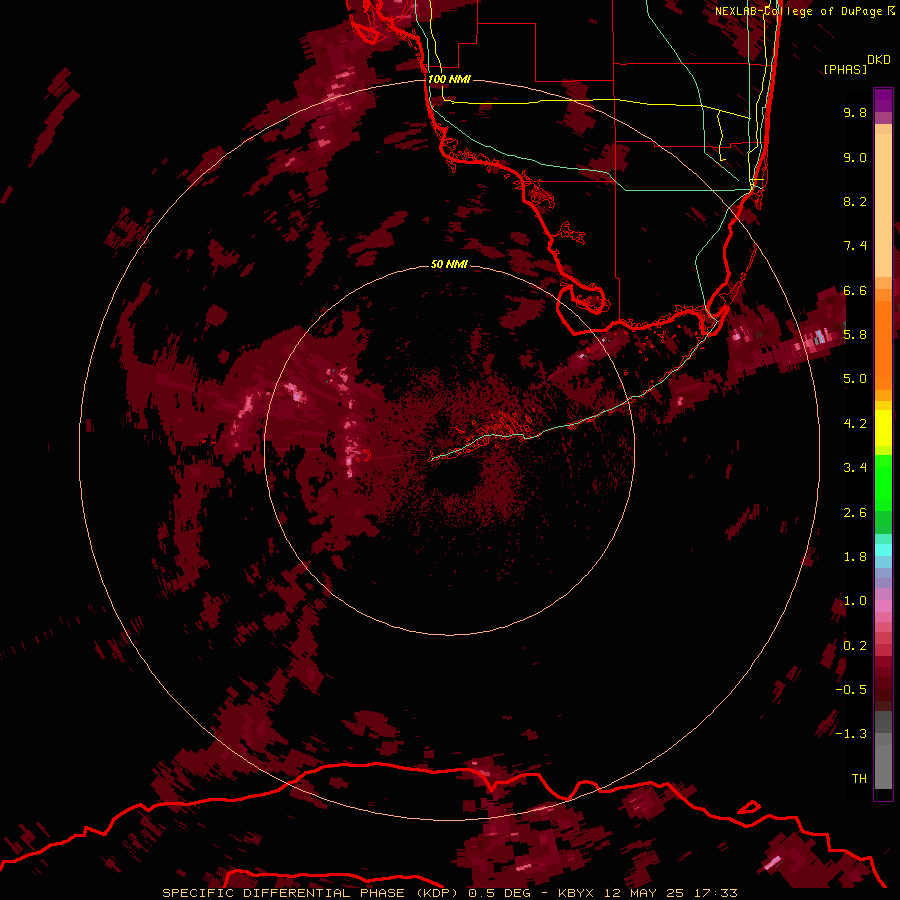Click the 6.6 scale value
The image size is (900, 900).
click(855, 290)
